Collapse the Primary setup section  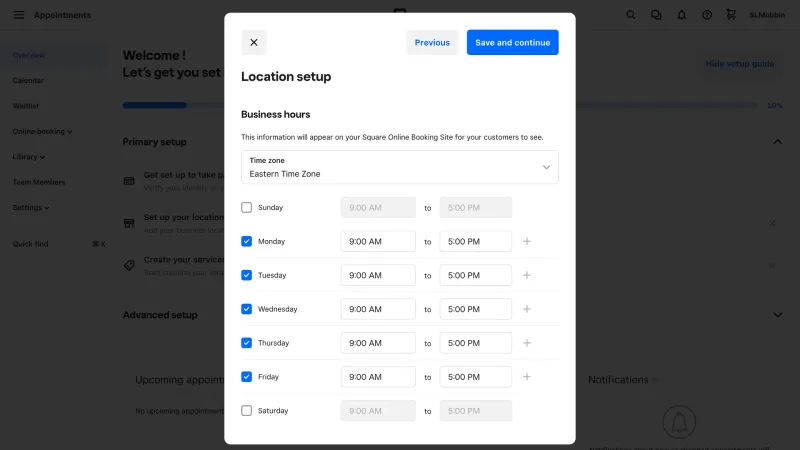778,142
